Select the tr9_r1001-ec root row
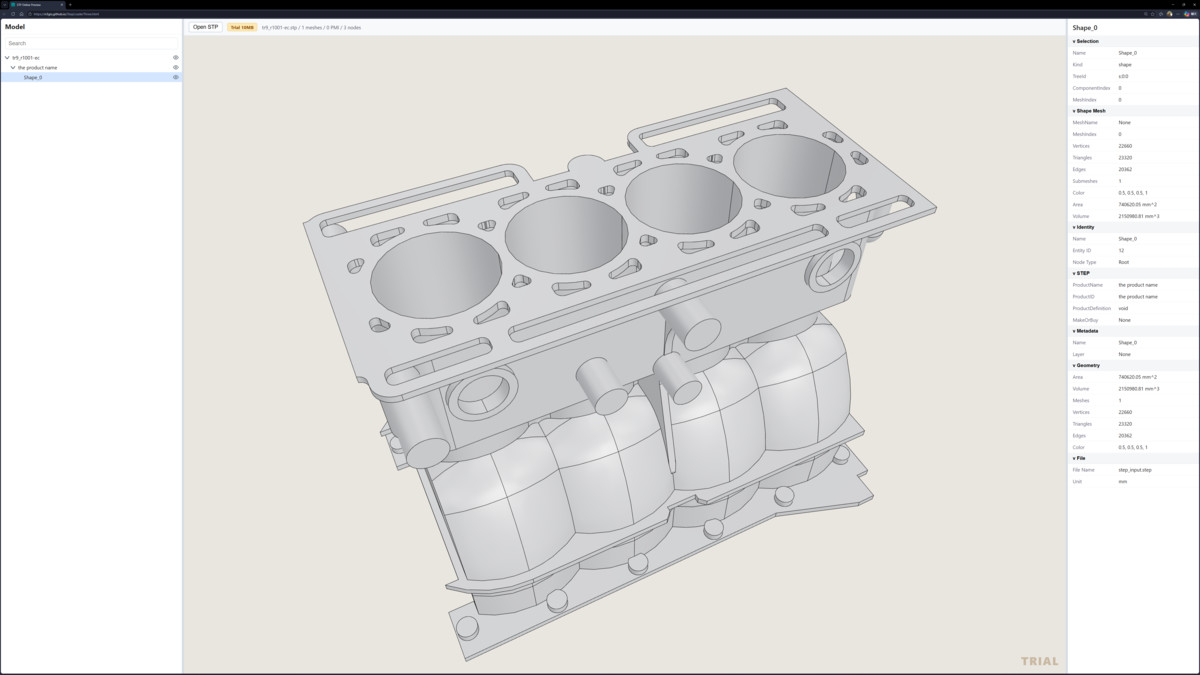This screenshot has height=675, width=1200. pyautogui.click(x=91, y=57)
